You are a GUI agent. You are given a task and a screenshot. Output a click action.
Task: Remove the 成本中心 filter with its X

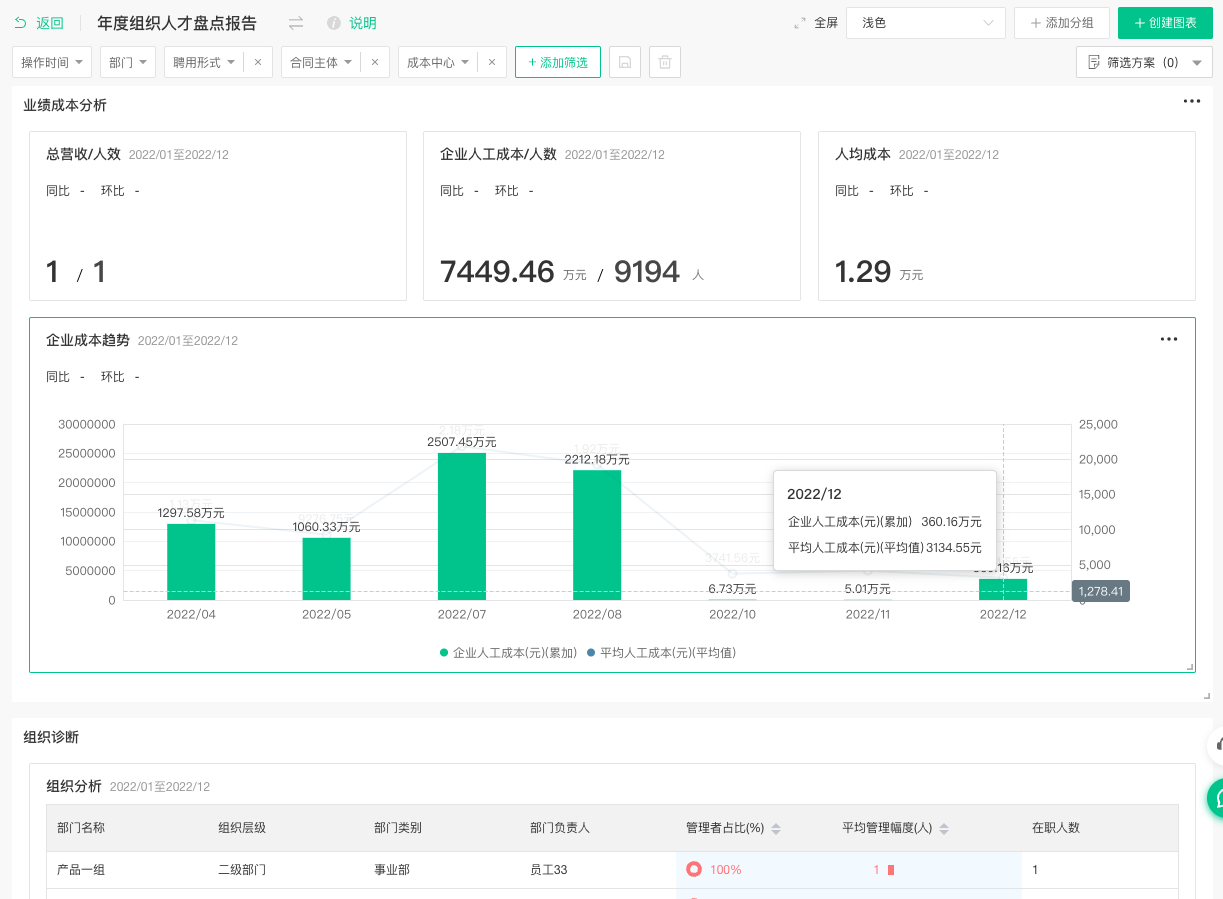coord(492,62)
